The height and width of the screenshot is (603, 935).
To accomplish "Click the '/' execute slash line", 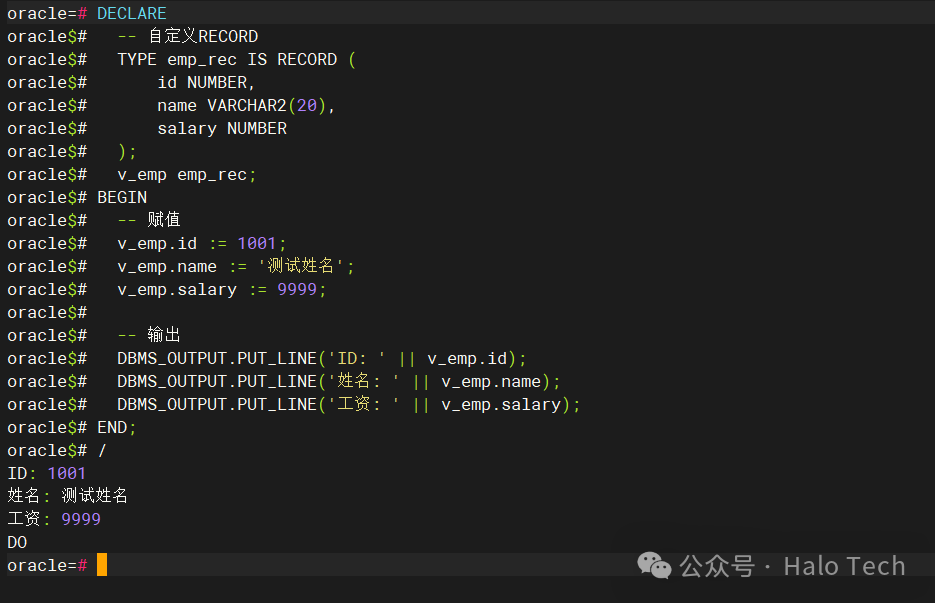I will click(x=102, y=450).
